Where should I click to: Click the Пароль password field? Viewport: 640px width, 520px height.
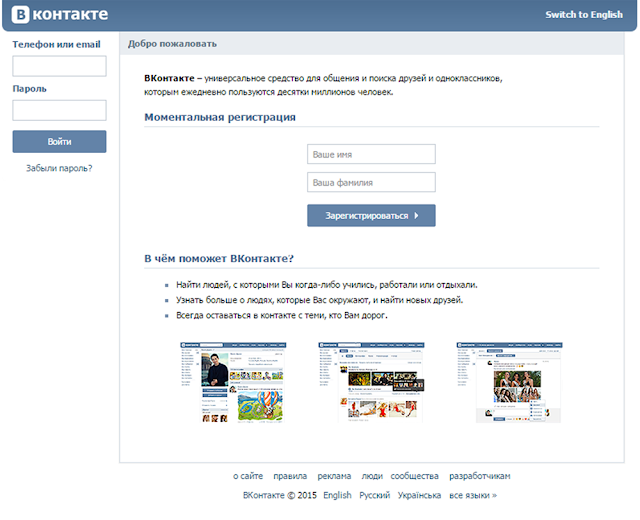59,110
